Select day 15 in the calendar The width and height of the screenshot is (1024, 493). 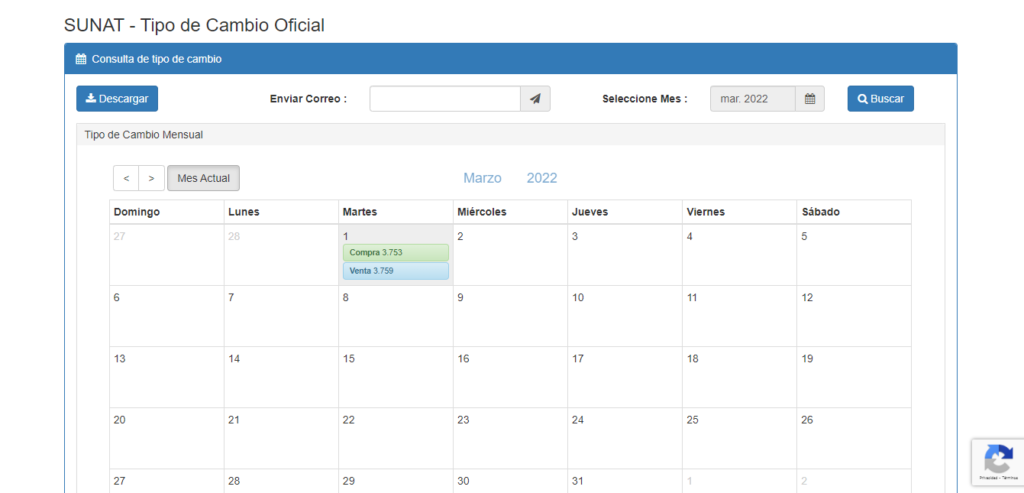[x=396, y=377]
